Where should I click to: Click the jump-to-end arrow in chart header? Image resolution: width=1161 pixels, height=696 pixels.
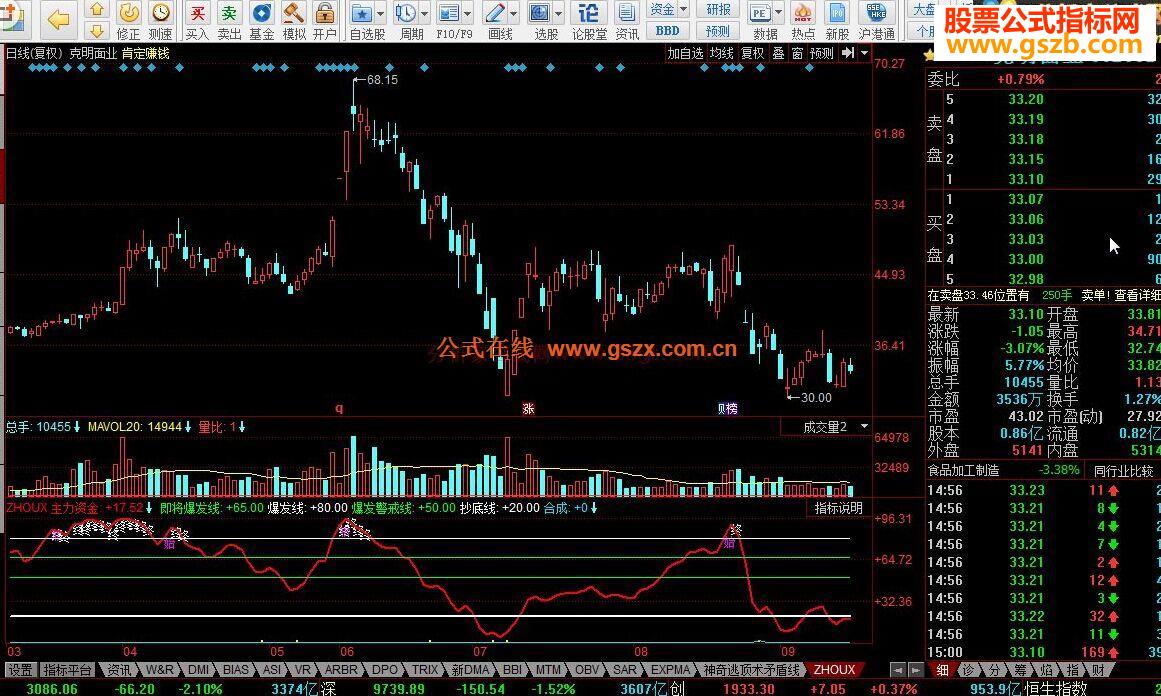click(x=849, y=53)
